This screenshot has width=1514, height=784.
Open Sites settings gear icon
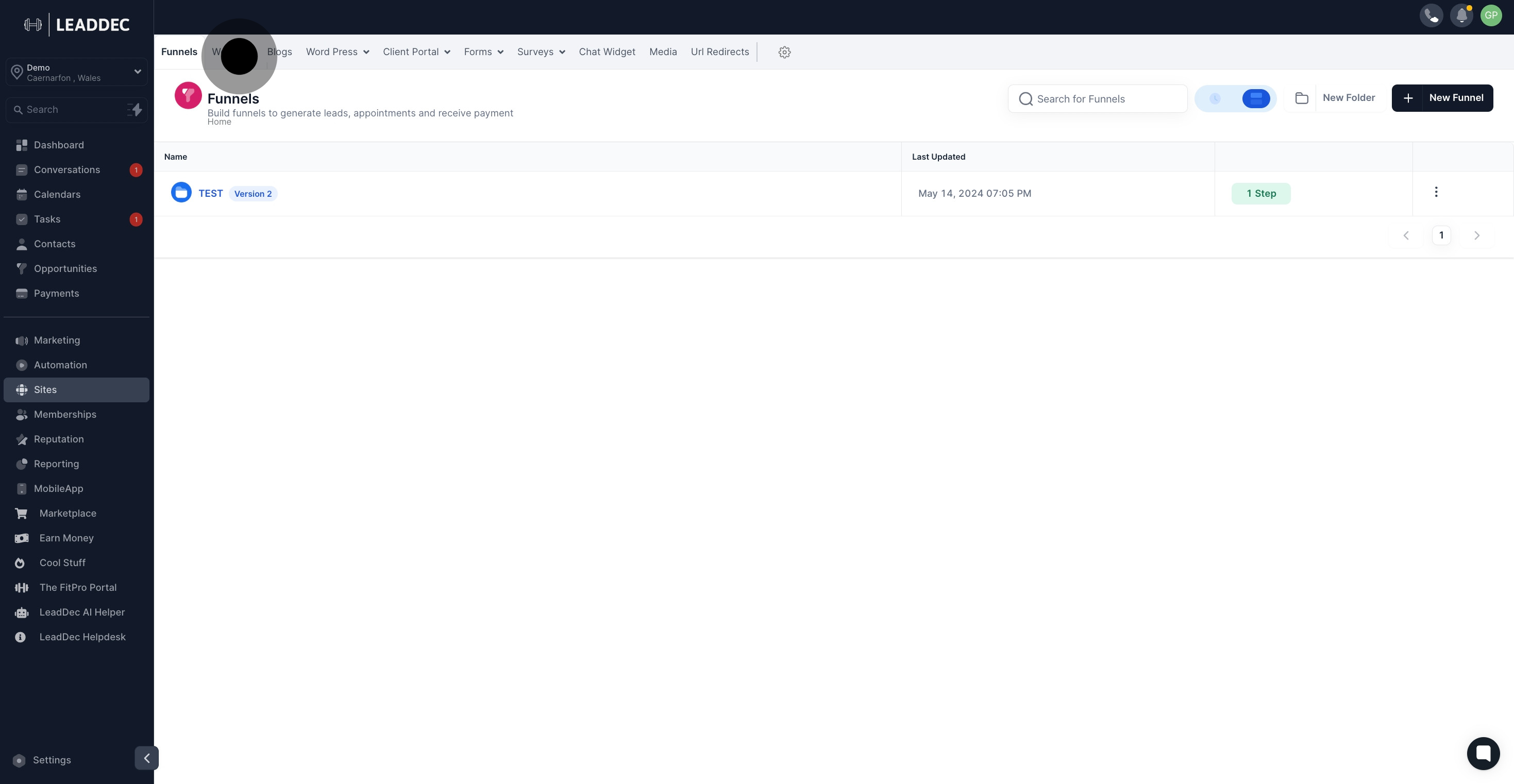[x=784, y=53]
